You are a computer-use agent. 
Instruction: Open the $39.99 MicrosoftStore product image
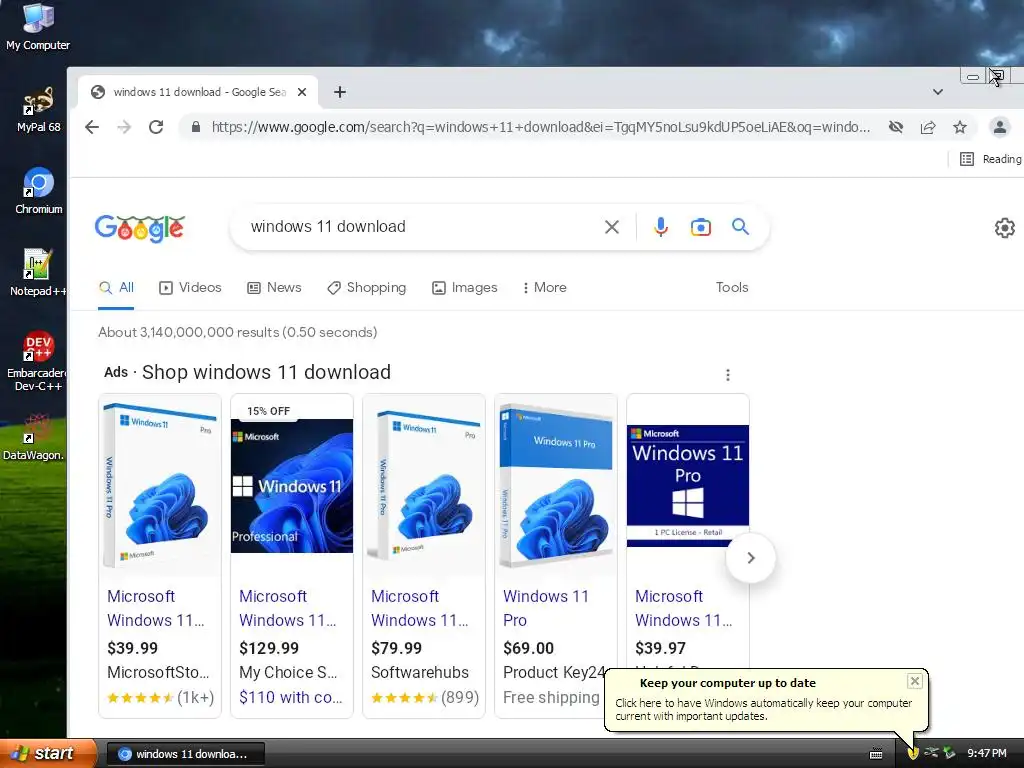(160, 485)
